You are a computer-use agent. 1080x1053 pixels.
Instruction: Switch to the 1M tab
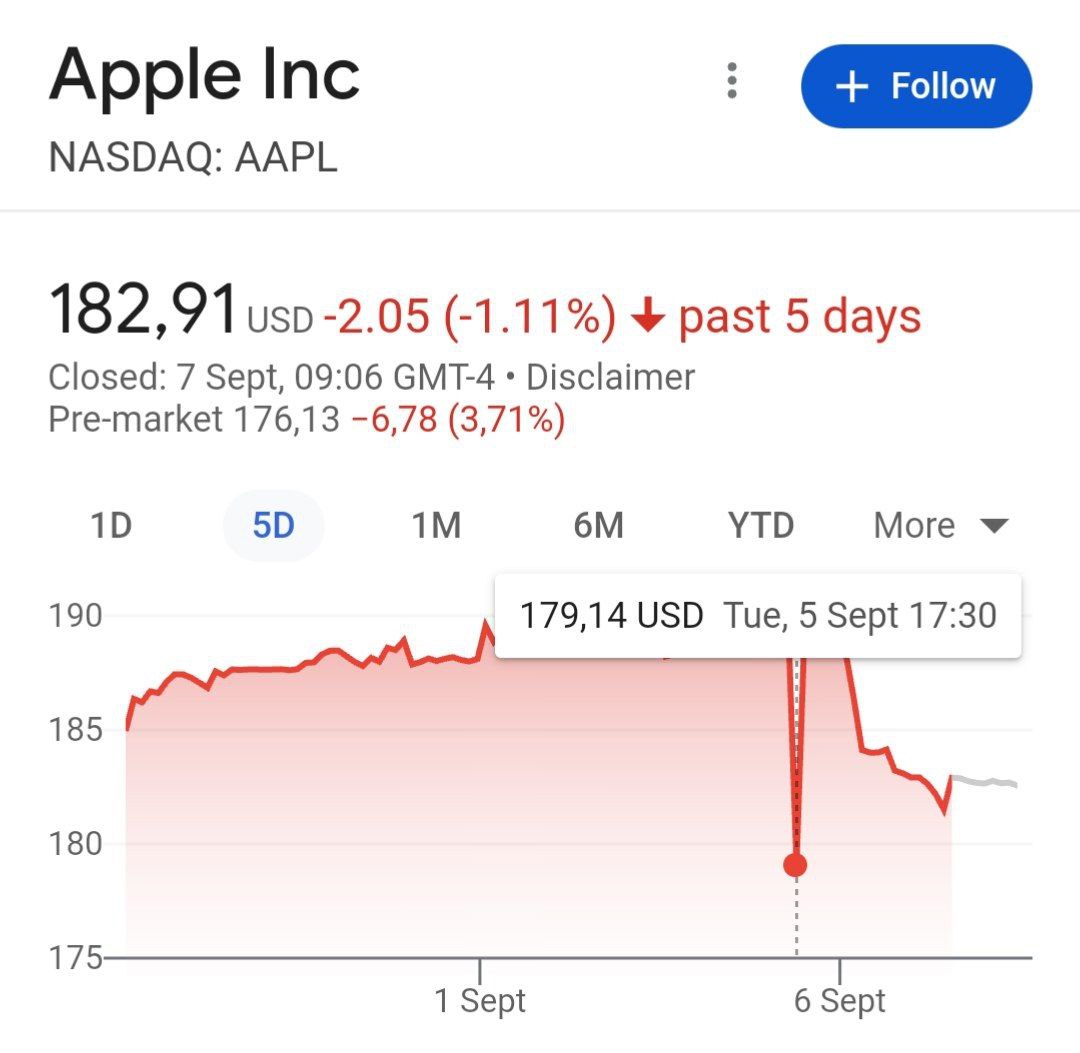[x=434, y=524]
